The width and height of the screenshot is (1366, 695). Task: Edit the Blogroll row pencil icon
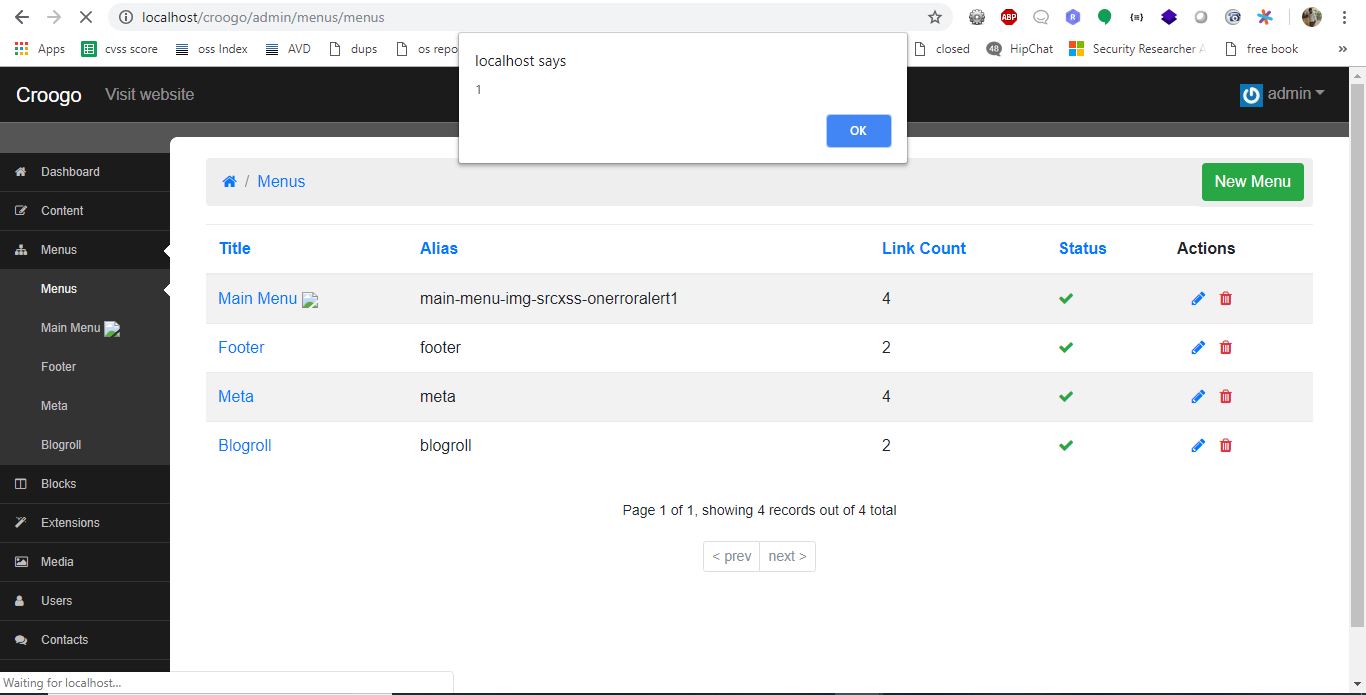1198,446
